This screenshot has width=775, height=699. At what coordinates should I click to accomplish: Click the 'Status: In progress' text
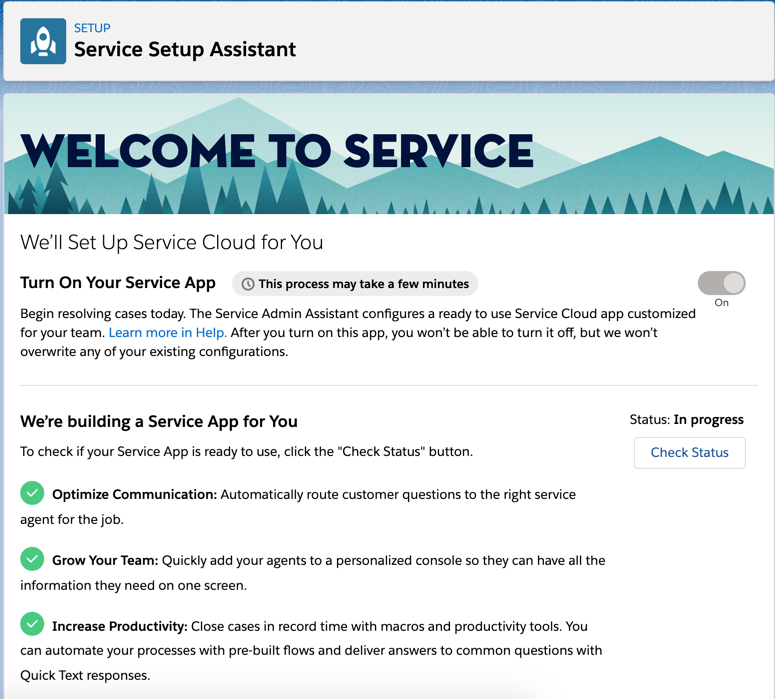click(686, 420)
